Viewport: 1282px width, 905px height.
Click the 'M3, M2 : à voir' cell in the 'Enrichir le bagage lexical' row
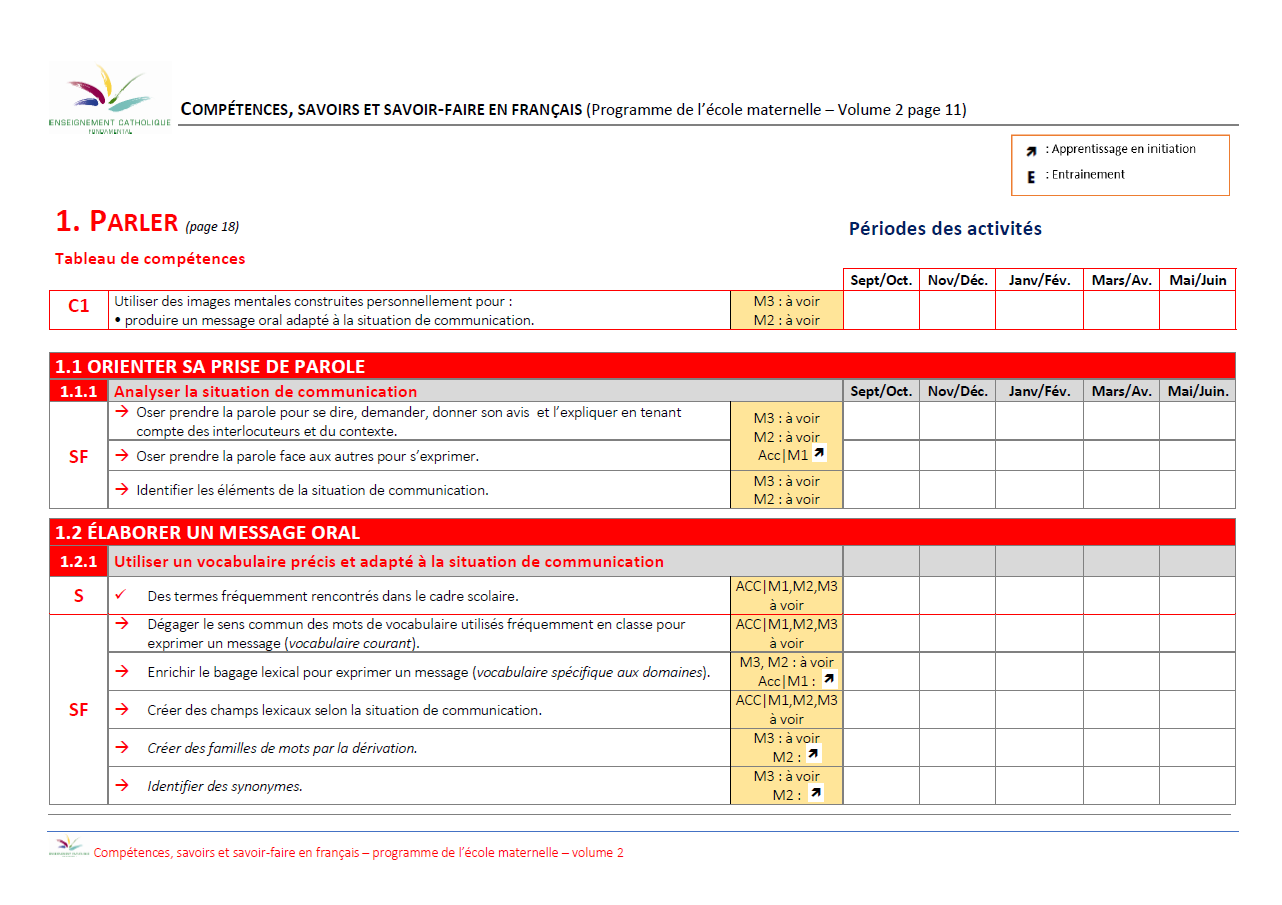(787, 672)
